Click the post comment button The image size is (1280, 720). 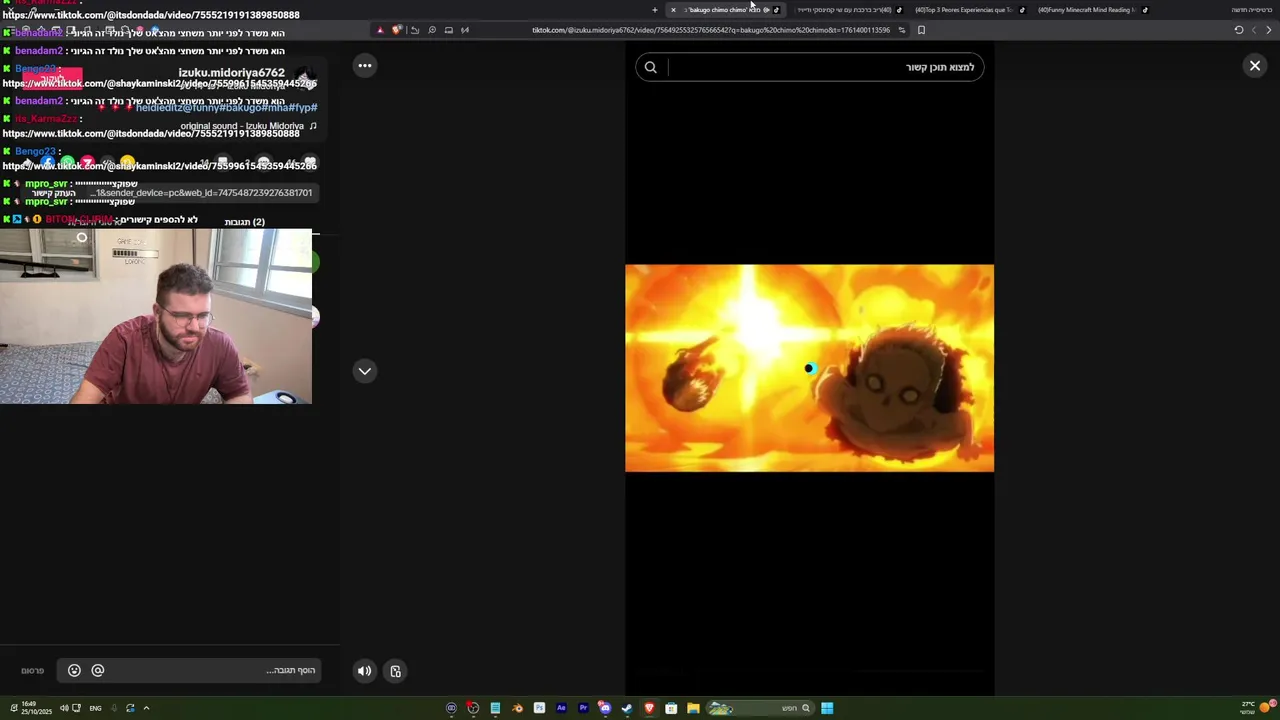tap(33, 671)
